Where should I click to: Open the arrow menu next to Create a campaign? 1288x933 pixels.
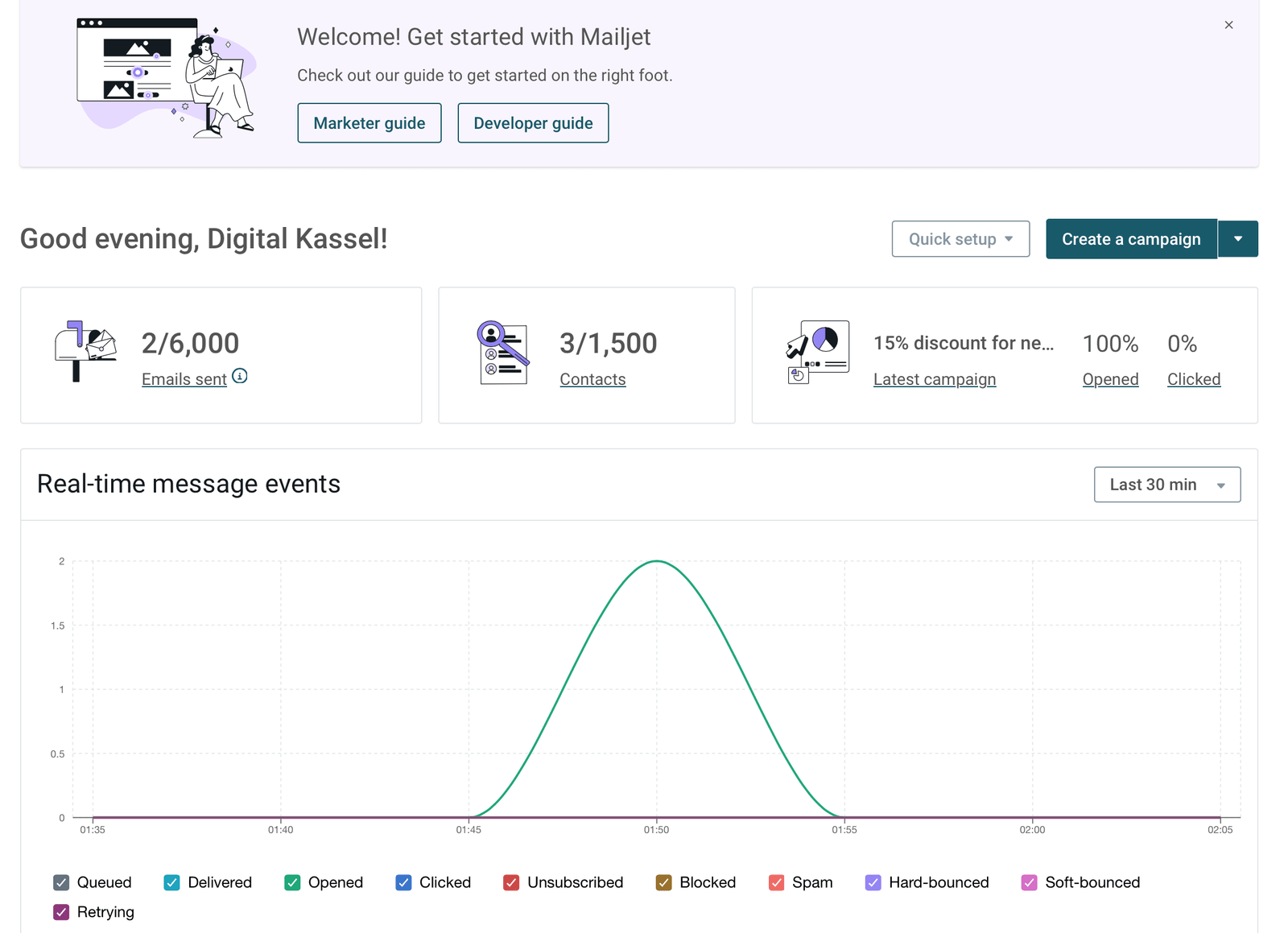1238,239
